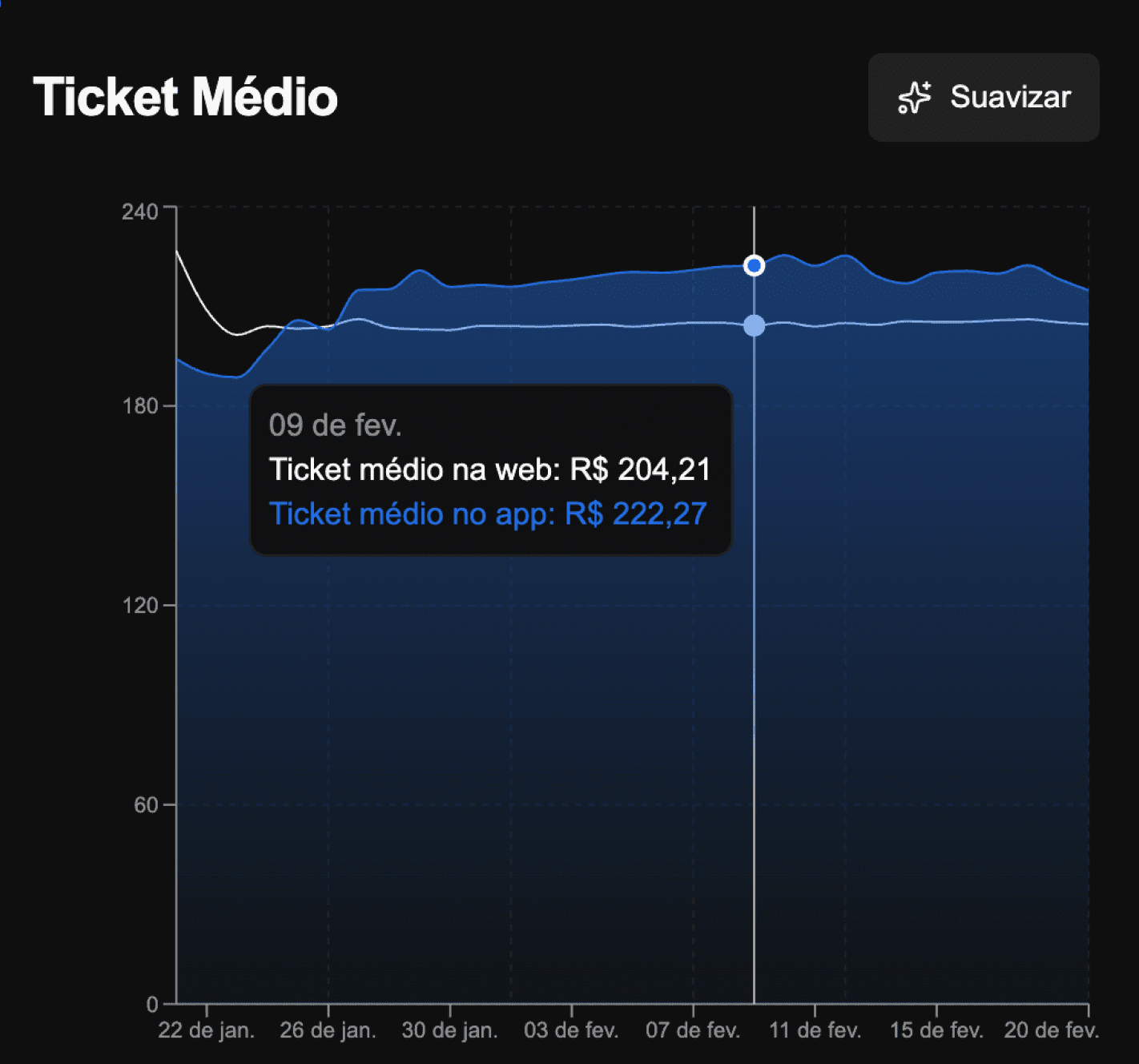Expand the 09 de fev. tooltip header
The image size is (1139, 1064).
pos(335,425)
